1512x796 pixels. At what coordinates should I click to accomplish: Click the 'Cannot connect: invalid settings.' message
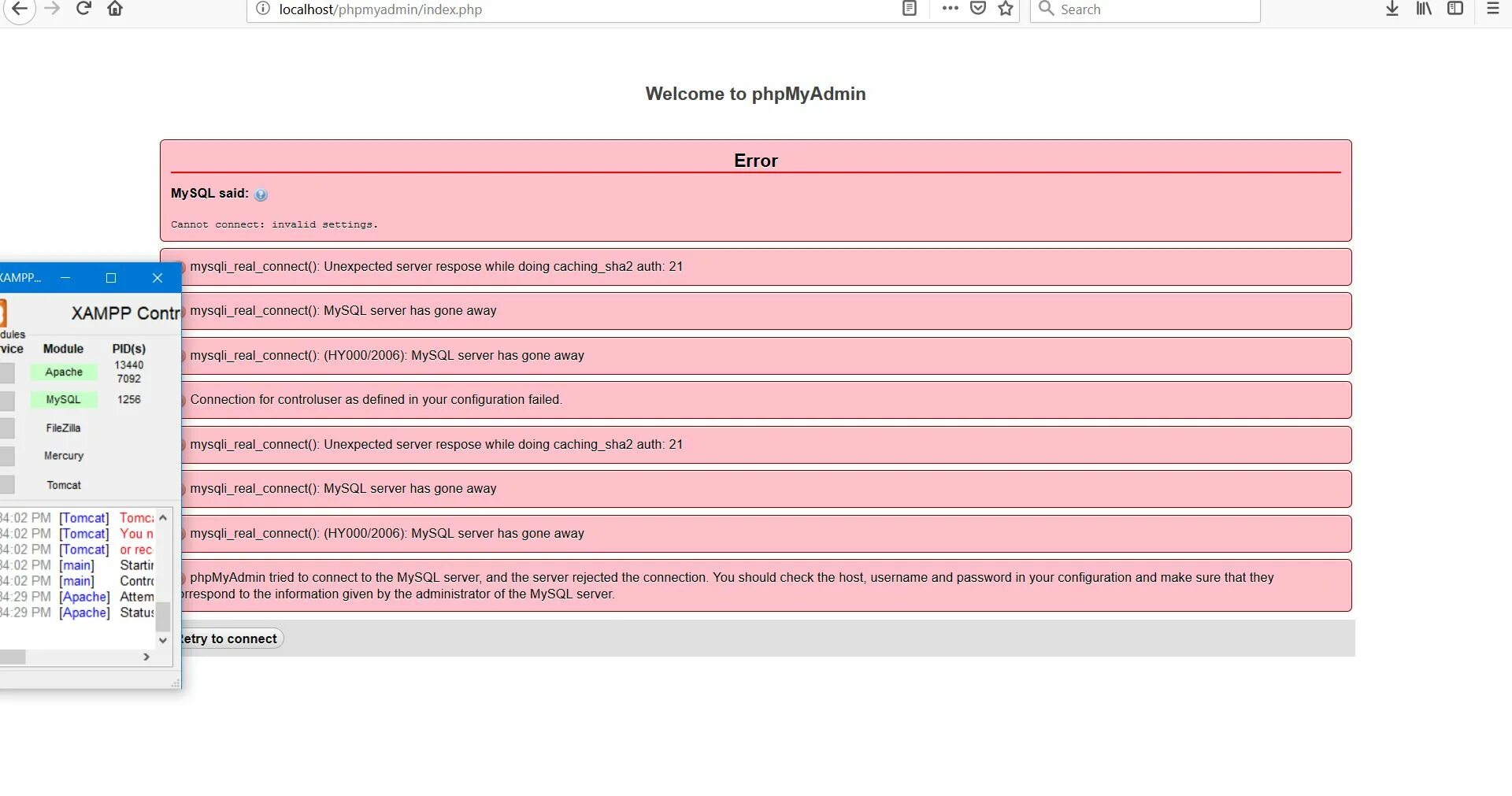click(274, 224)
